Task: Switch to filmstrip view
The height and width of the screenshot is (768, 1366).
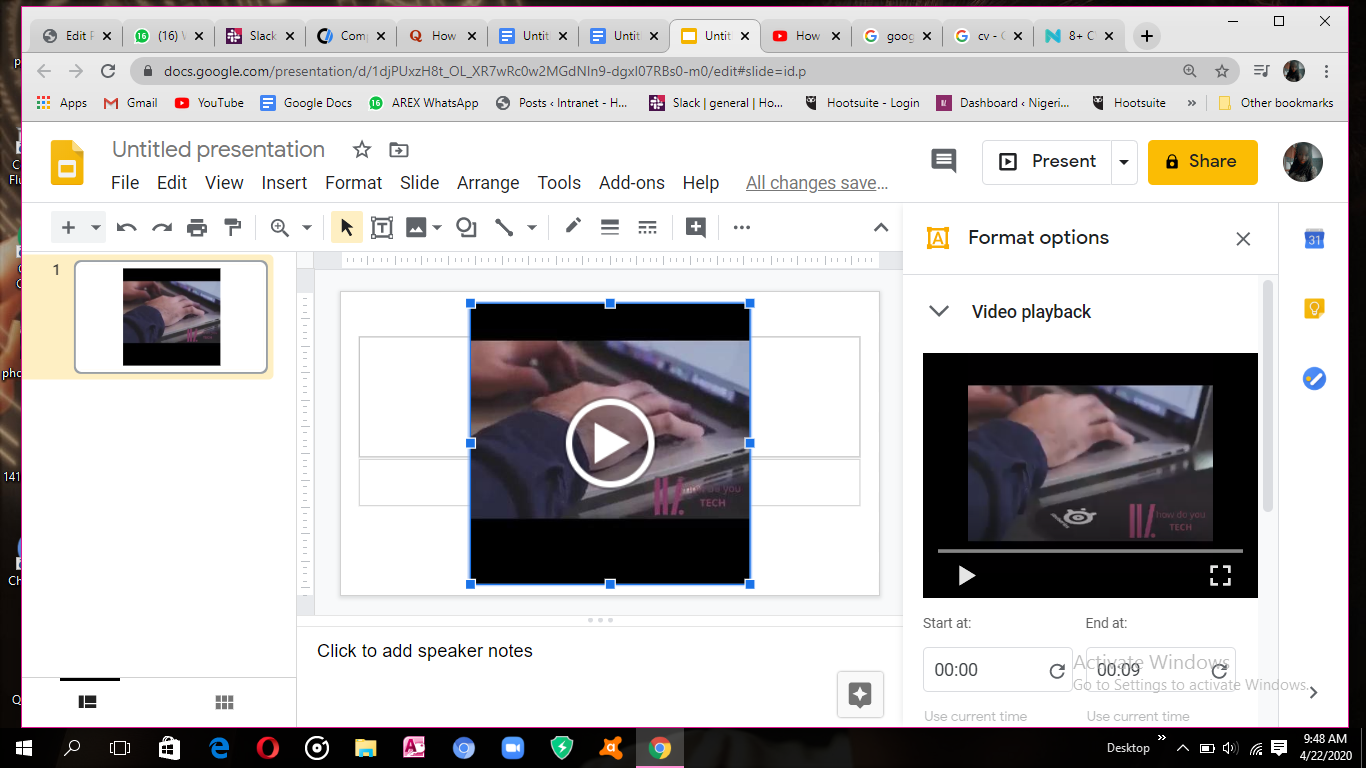Action: click(88, 702)
